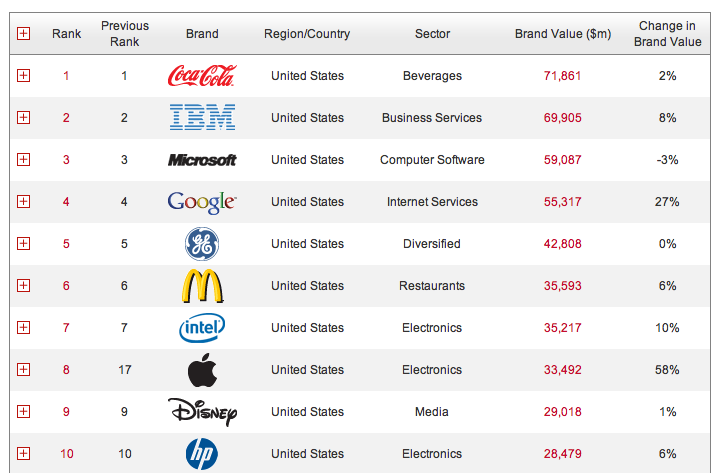Open the Google logo entry
721x473 pixels.
coord(202,202)
